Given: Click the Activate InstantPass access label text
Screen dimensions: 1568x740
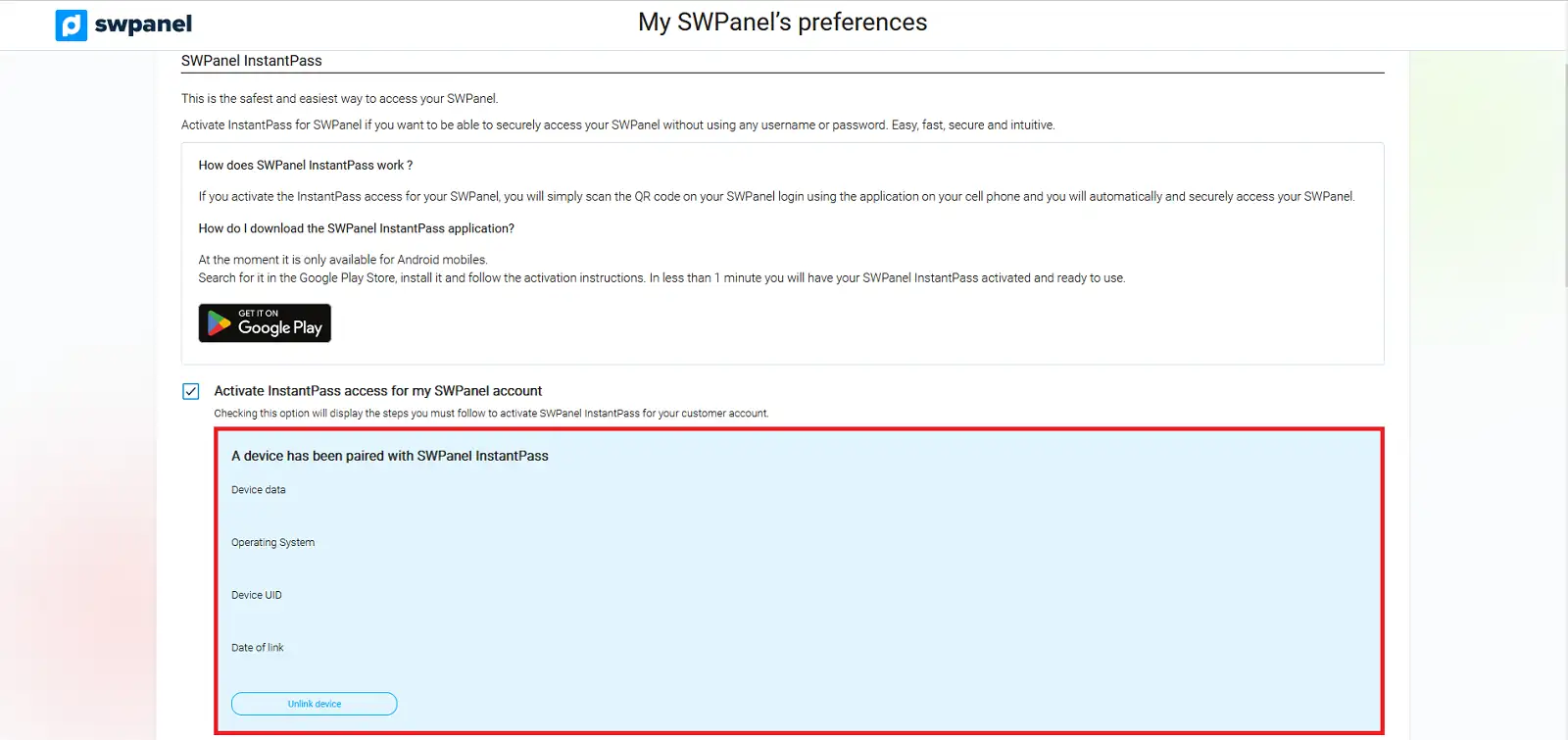Looking at the screenshot, I should (377, 391).
